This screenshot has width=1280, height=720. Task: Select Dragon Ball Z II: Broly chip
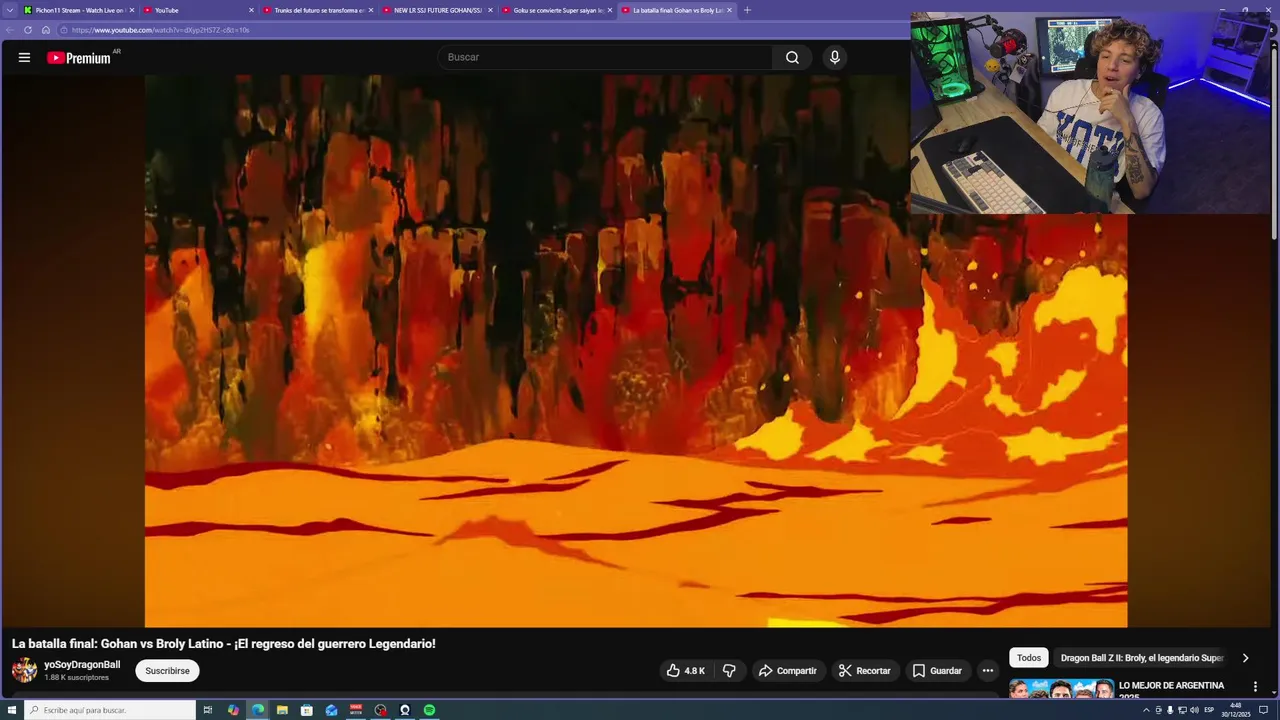click(x=1142, y=658)
